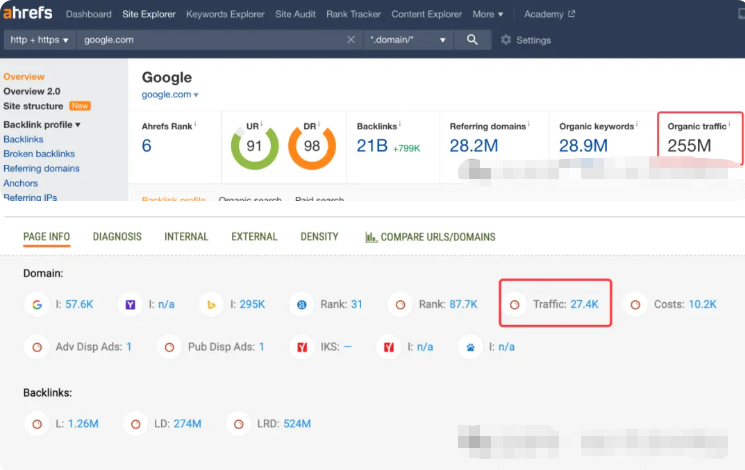Switch to the DENSITY tab

[x=319, y=237]
